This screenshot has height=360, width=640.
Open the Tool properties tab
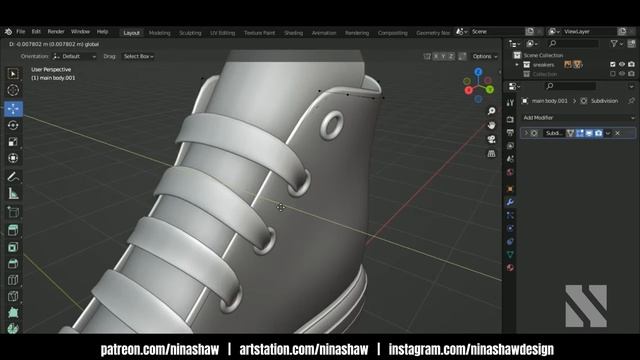pyautogui.click(x=510, y=103)
